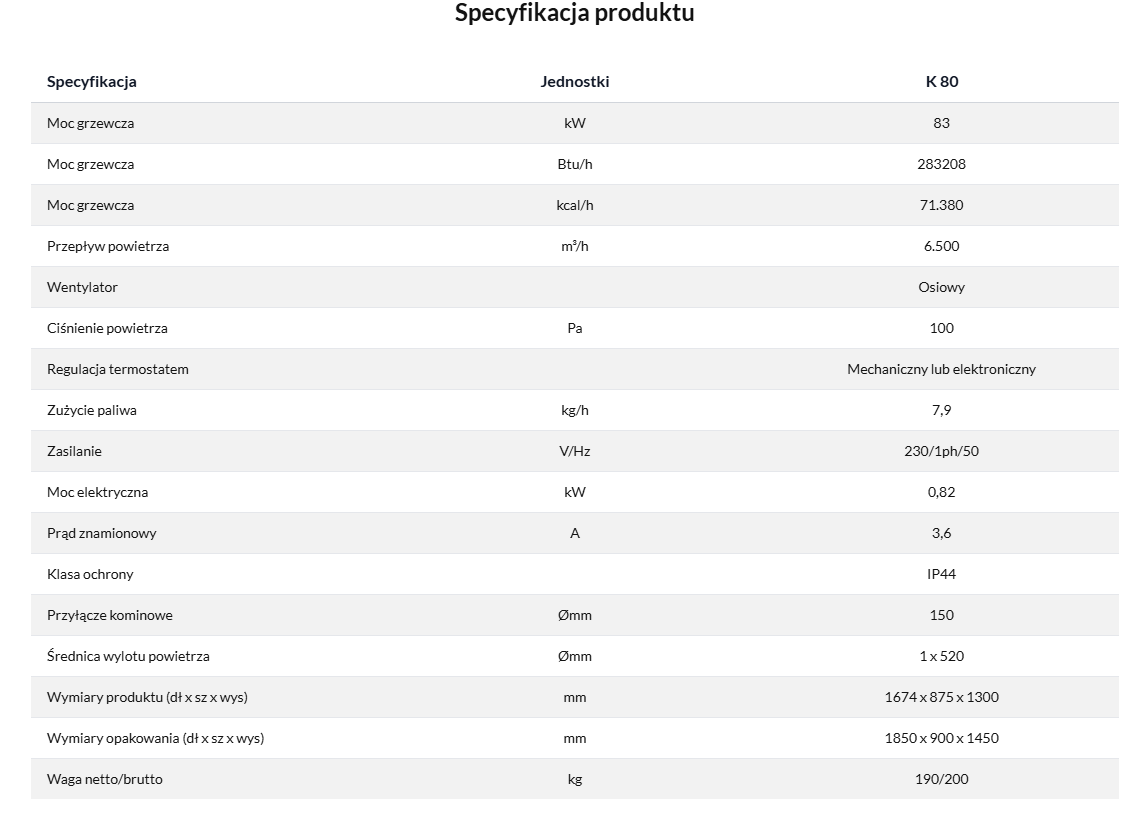Viewport: 1138px width, 818px height.
Task: Click 'Mechaniczny lub elektroniczny' value
Action: click(941, 369)
